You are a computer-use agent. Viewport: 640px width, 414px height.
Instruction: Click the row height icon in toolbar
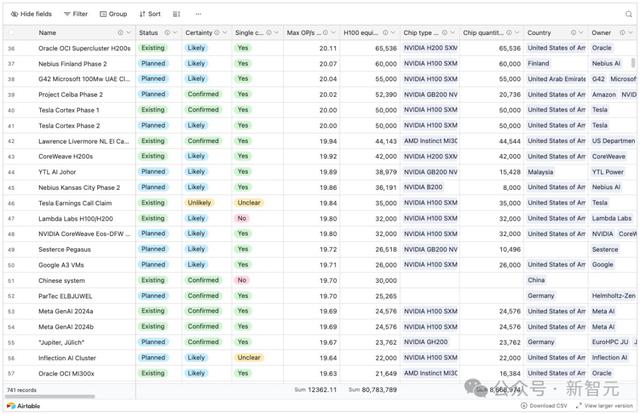click(176, 14)
